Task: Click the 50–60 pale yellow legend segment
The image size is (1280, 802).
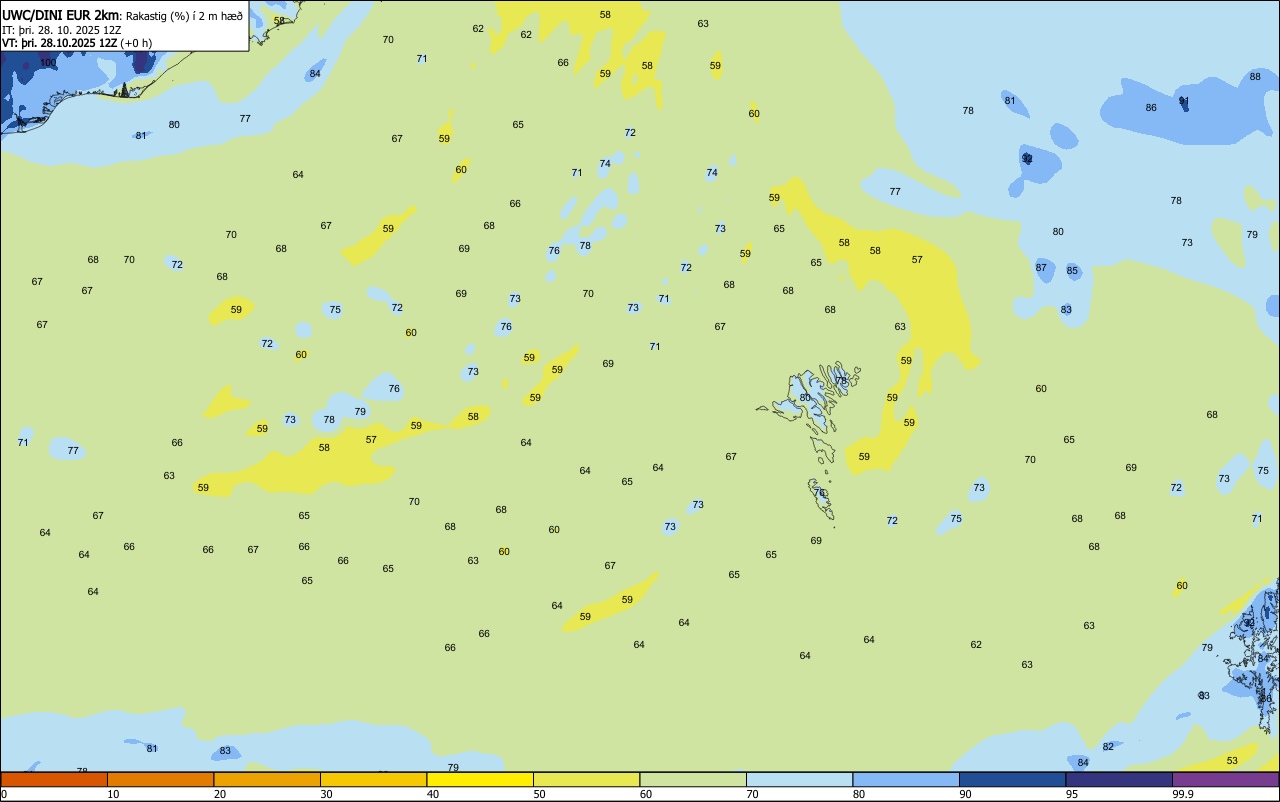Action: 586,779
